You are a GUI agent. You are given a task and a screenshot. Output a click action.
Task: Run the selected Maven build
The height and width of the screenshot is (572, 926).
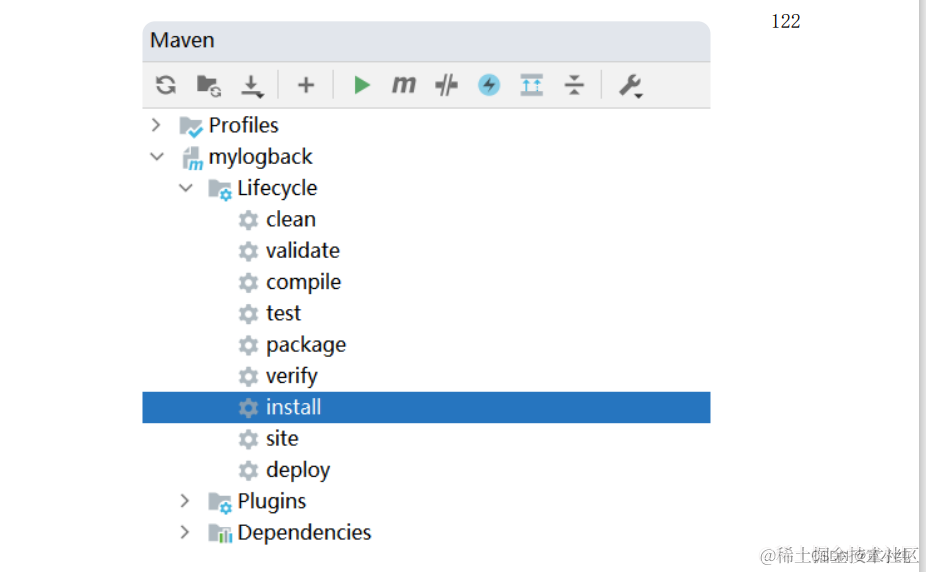click(x=361, y=85)
